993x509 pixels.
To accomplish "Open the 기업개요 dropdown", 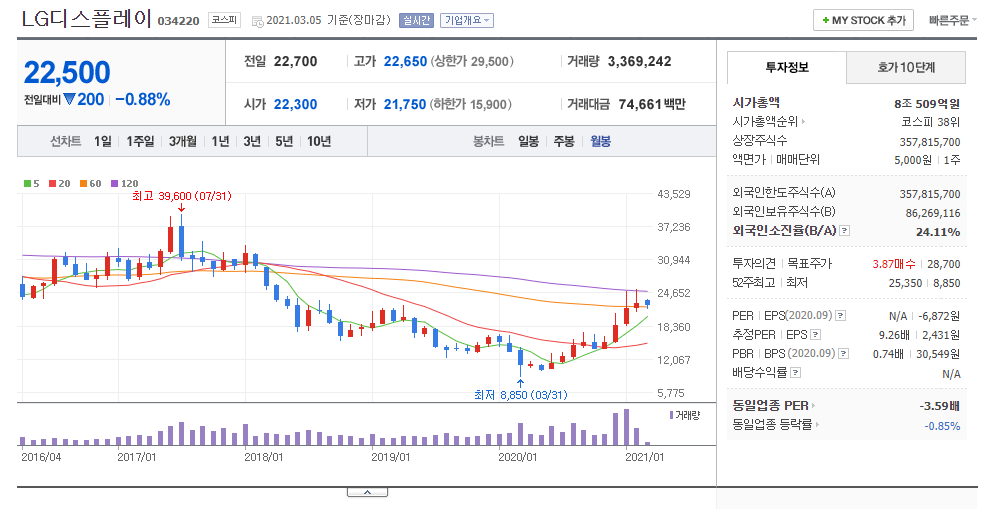I will pos(467,21).
